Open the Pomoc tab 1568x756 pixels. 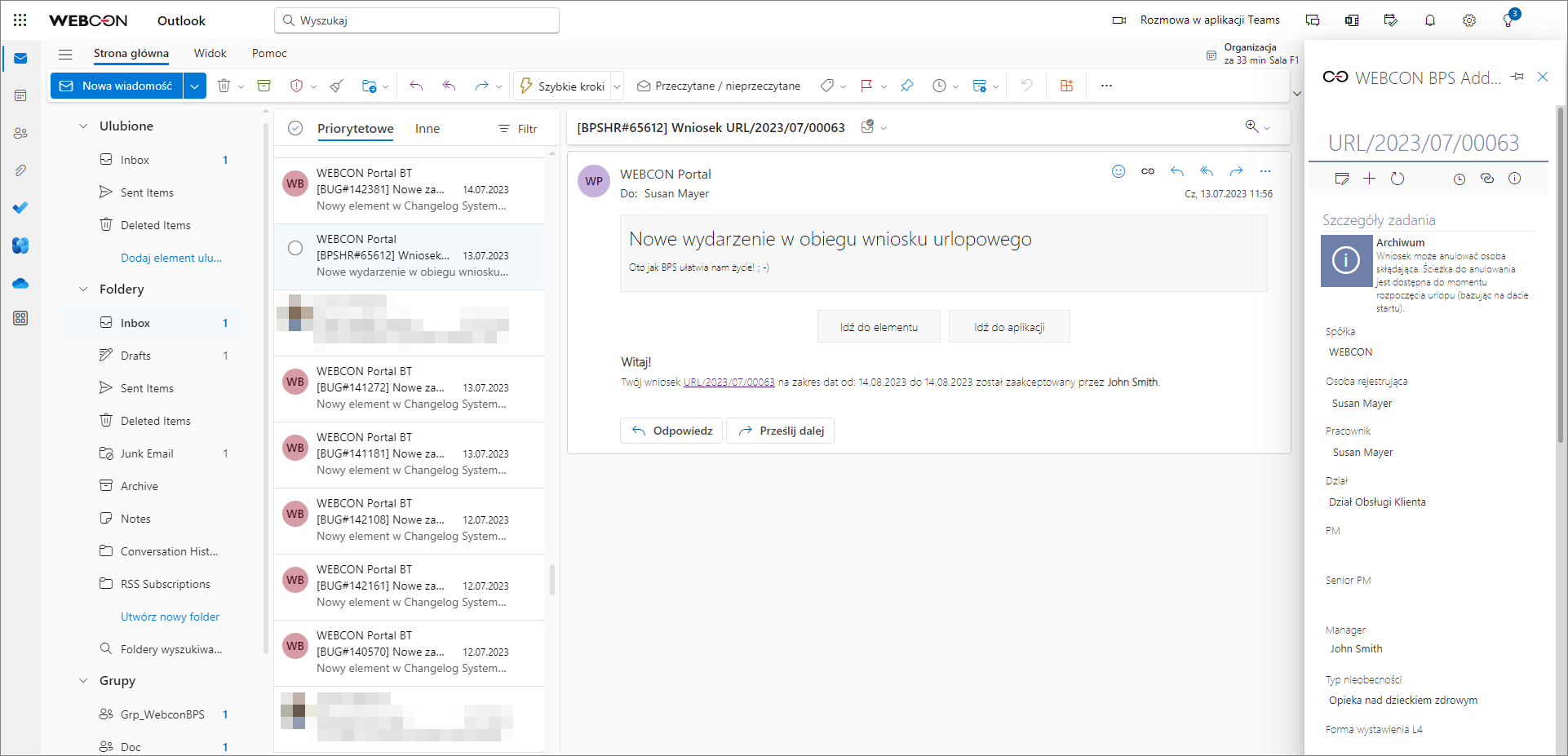(x=269, y=53)
